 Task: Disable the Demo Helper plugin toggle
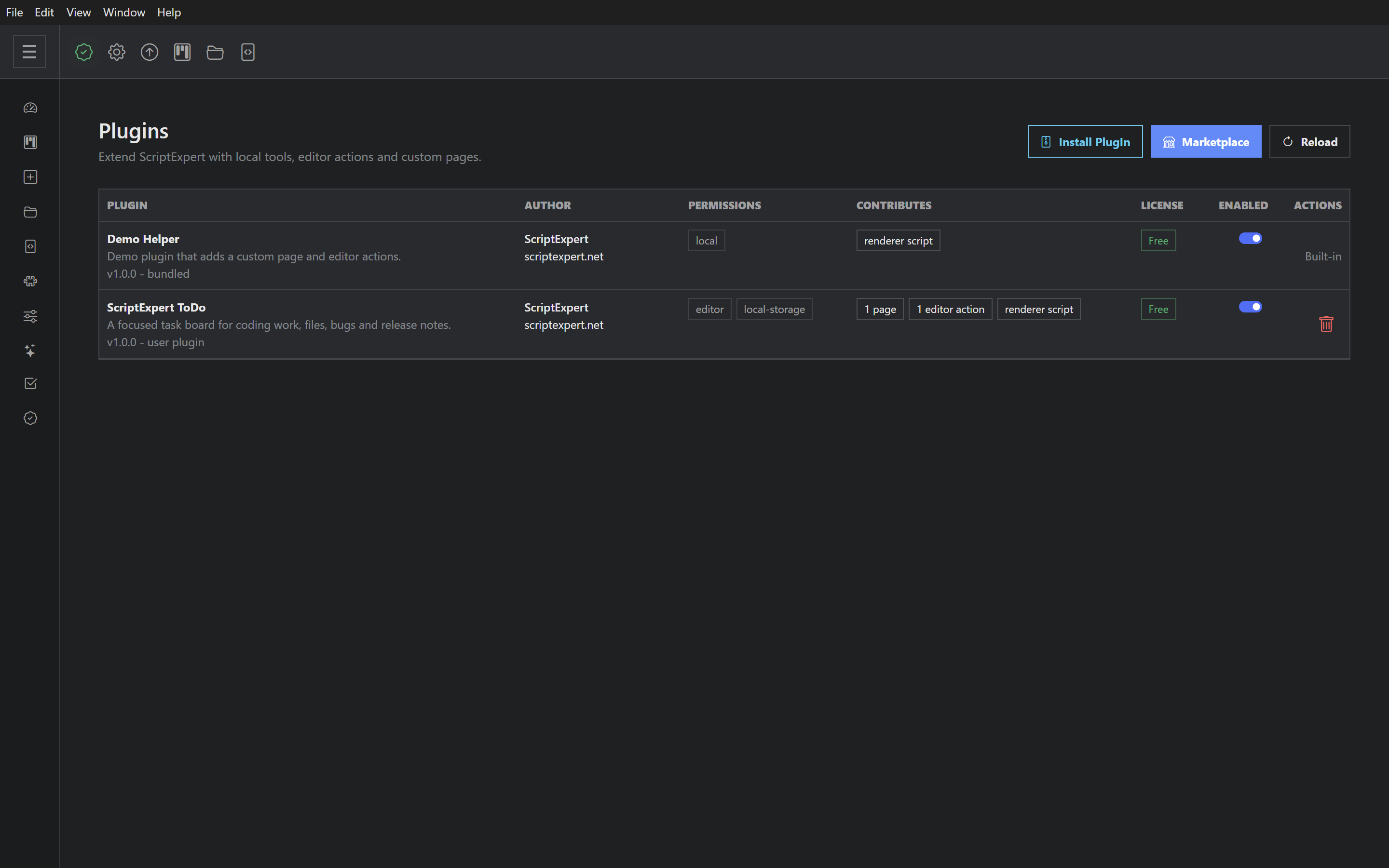1250,238
